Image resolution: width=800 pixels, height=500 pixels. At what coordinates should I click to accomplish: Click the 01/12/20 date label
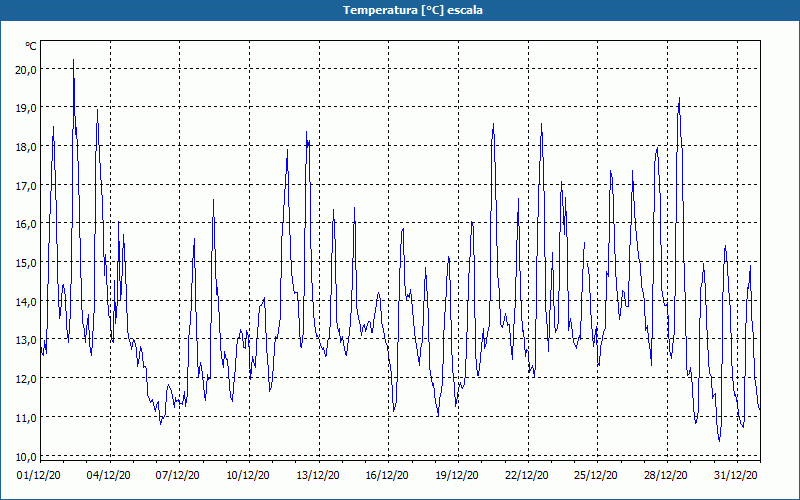pos(39,476)
